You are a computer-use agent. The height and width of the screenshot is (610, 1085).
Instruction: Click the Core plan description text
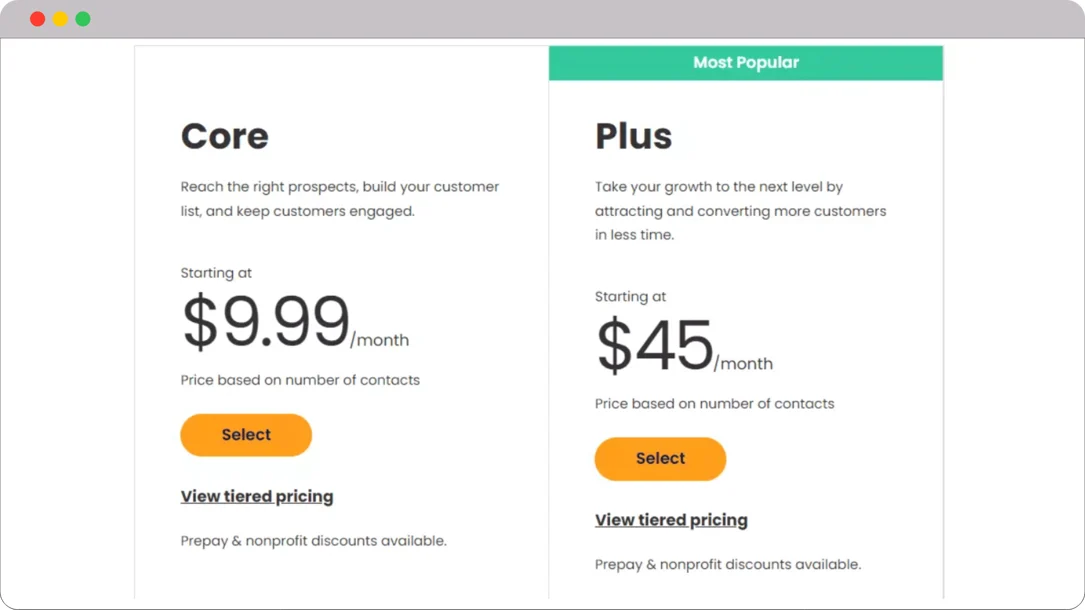coord(340,198)
